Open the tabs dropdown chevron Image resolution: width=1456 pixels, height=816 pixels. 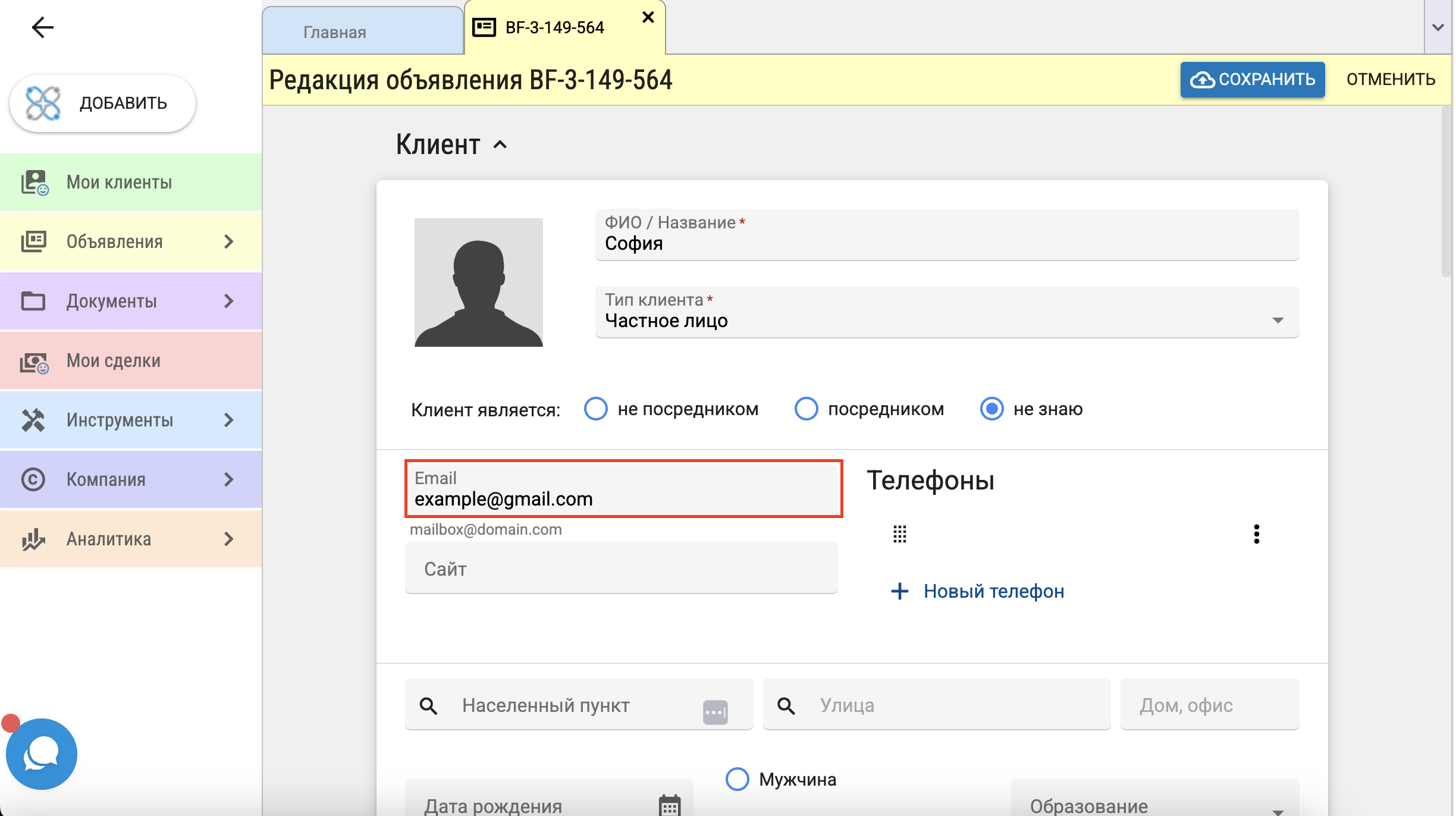pos(1438,27)
